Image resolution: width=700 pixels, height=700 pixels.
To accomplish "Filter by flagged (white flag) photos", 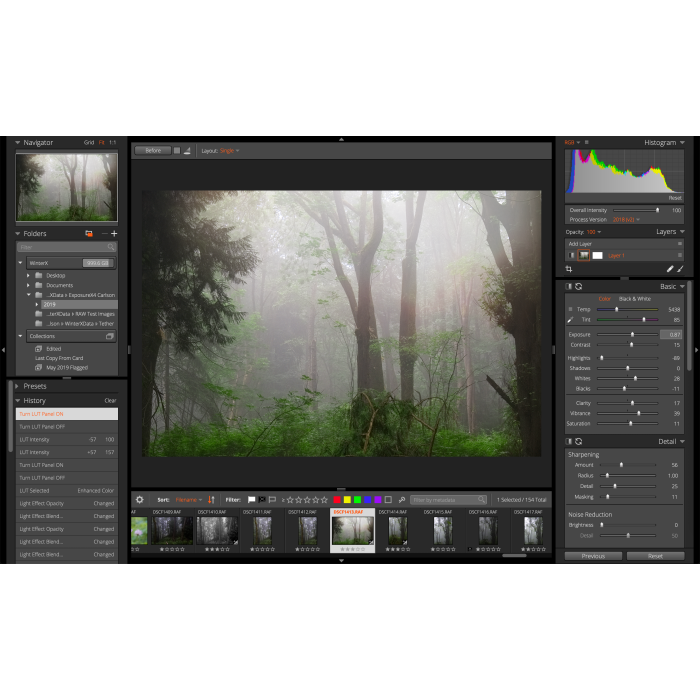I will (x=252, y=500).
